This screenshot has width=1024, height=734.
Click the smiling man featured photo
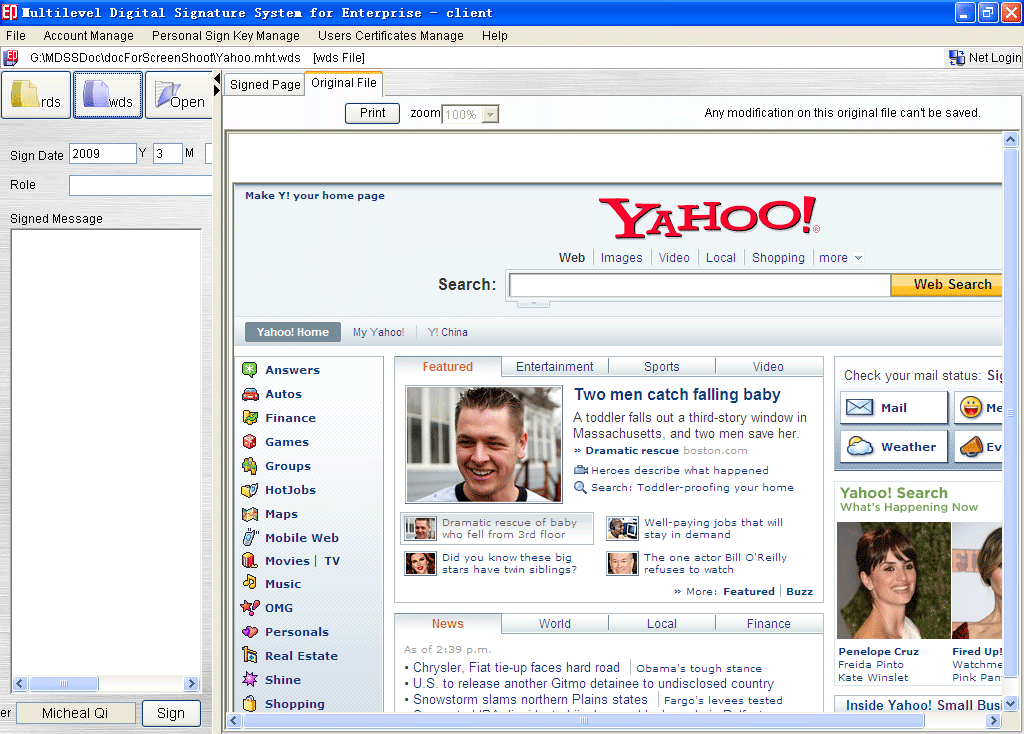(484, 444)
